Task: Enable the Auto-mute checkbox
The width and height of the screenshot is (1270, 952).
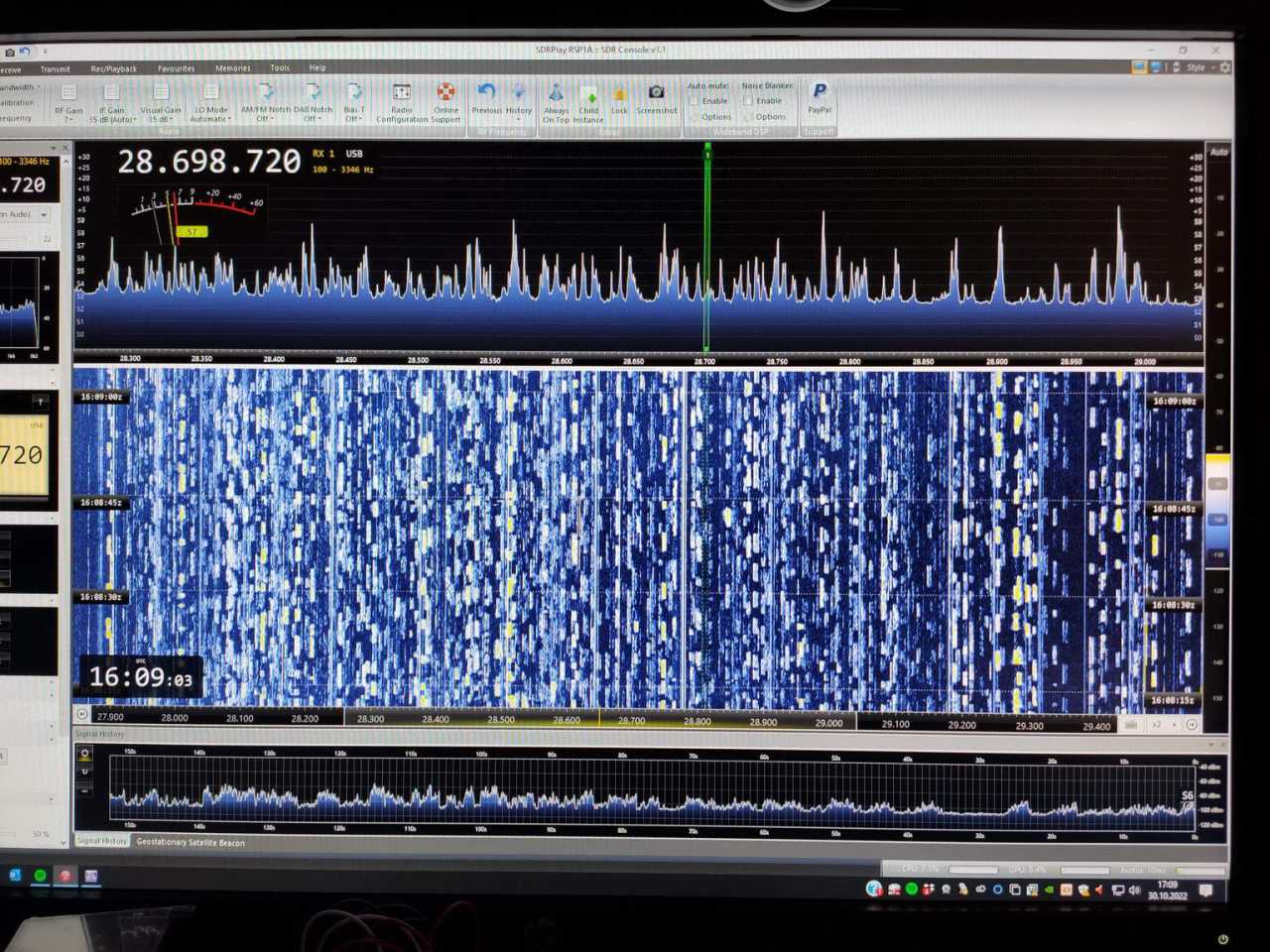Action: (694, 101)
